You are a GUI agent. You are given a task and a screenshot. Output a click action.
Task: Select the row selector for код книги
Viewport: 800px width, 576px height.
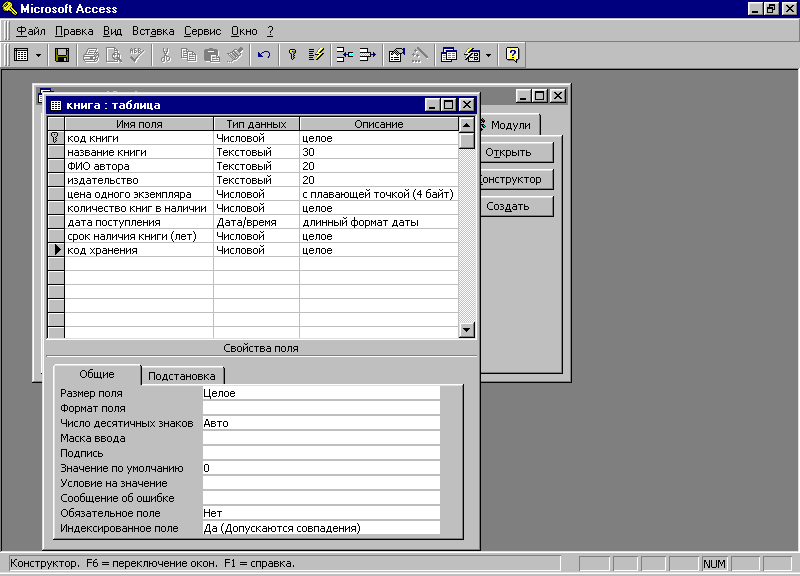(56, 138)
